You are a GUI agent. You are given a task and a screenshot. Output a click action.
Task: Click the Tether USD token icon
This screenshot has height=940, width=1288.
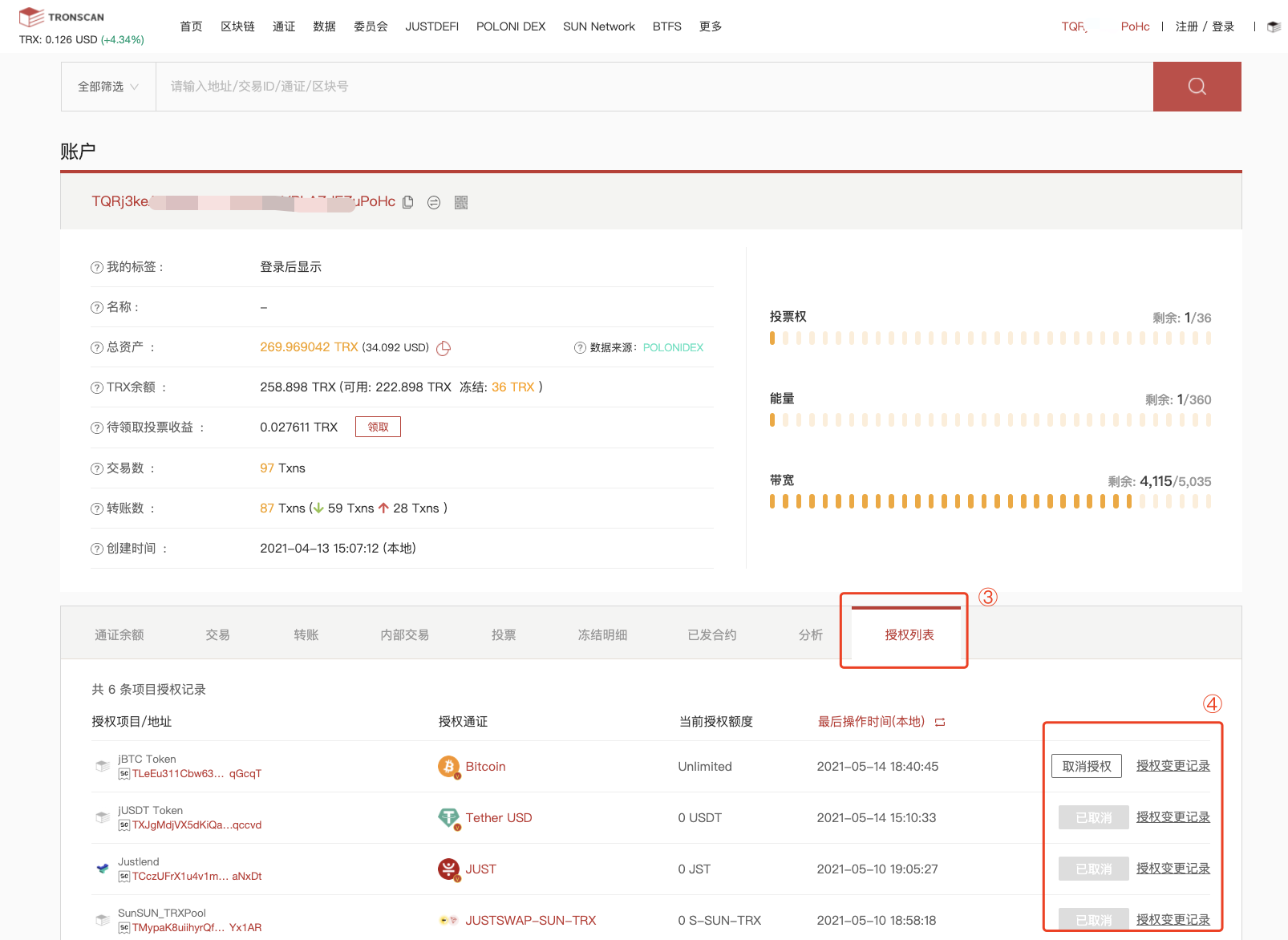click(x=449, y=818)
